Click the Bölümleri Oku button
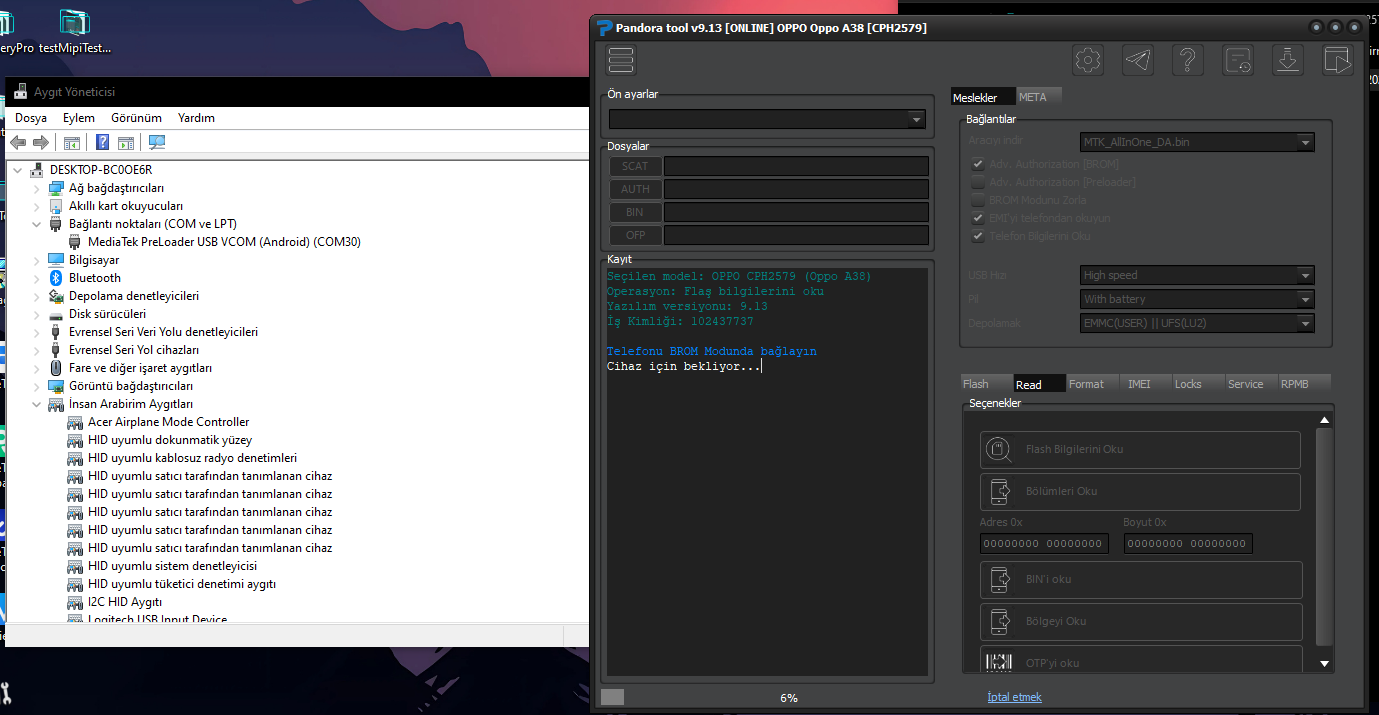 point(1140,492)
